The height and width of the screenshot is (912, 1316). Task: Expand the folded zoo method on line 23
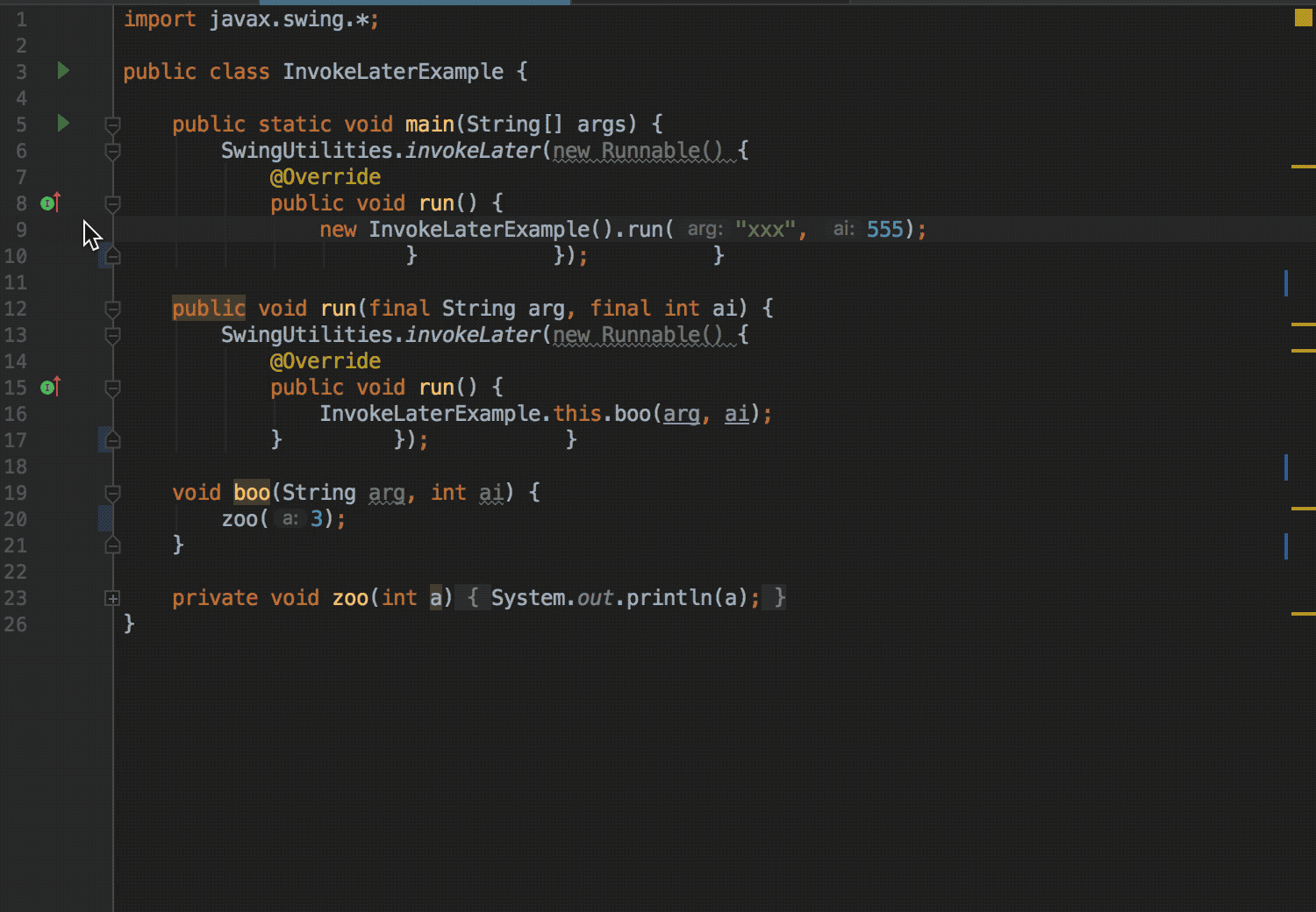point(111,598)
